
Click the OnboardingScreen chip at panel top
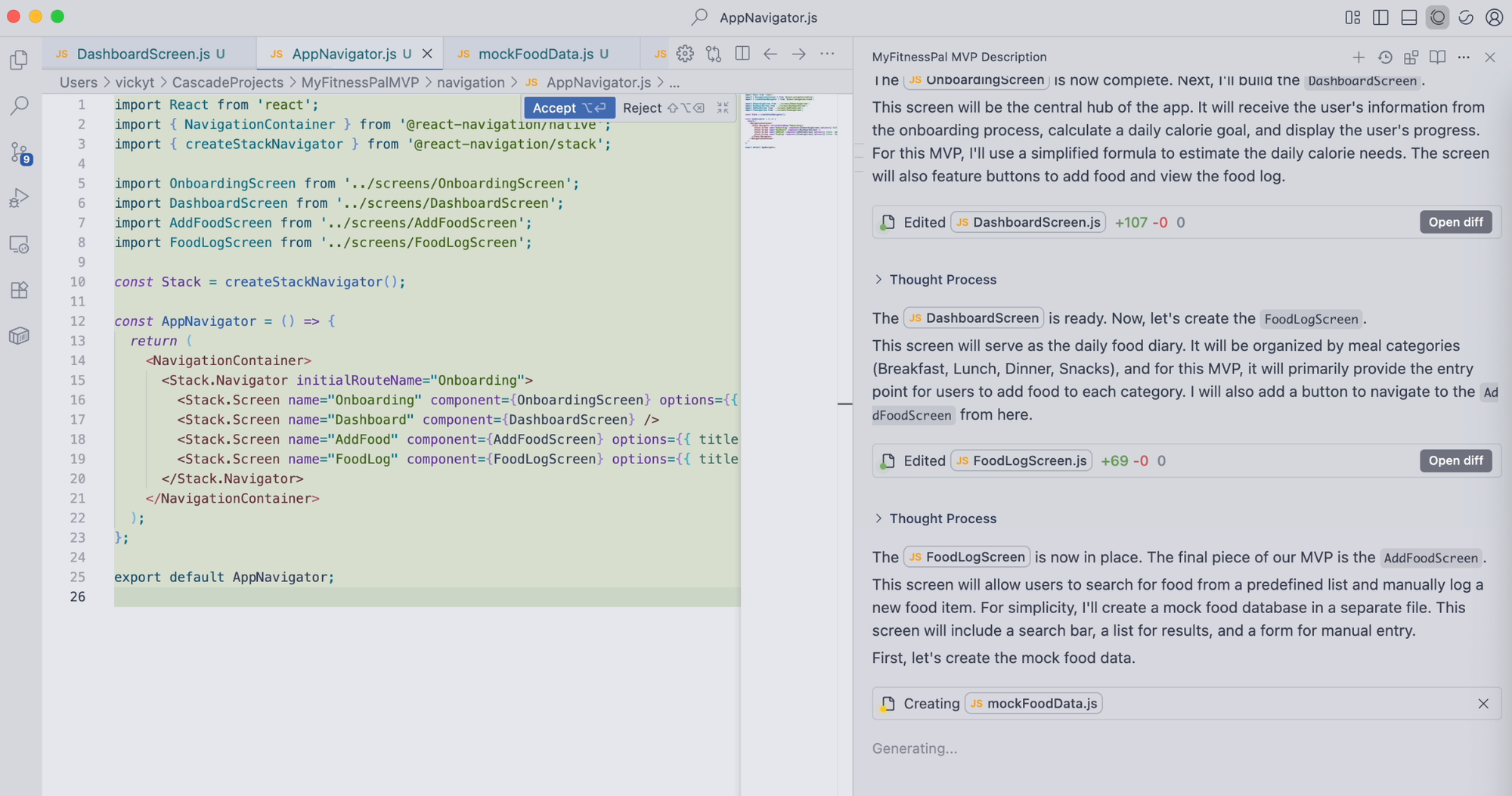pyautogui.click(x=975, y=79)
